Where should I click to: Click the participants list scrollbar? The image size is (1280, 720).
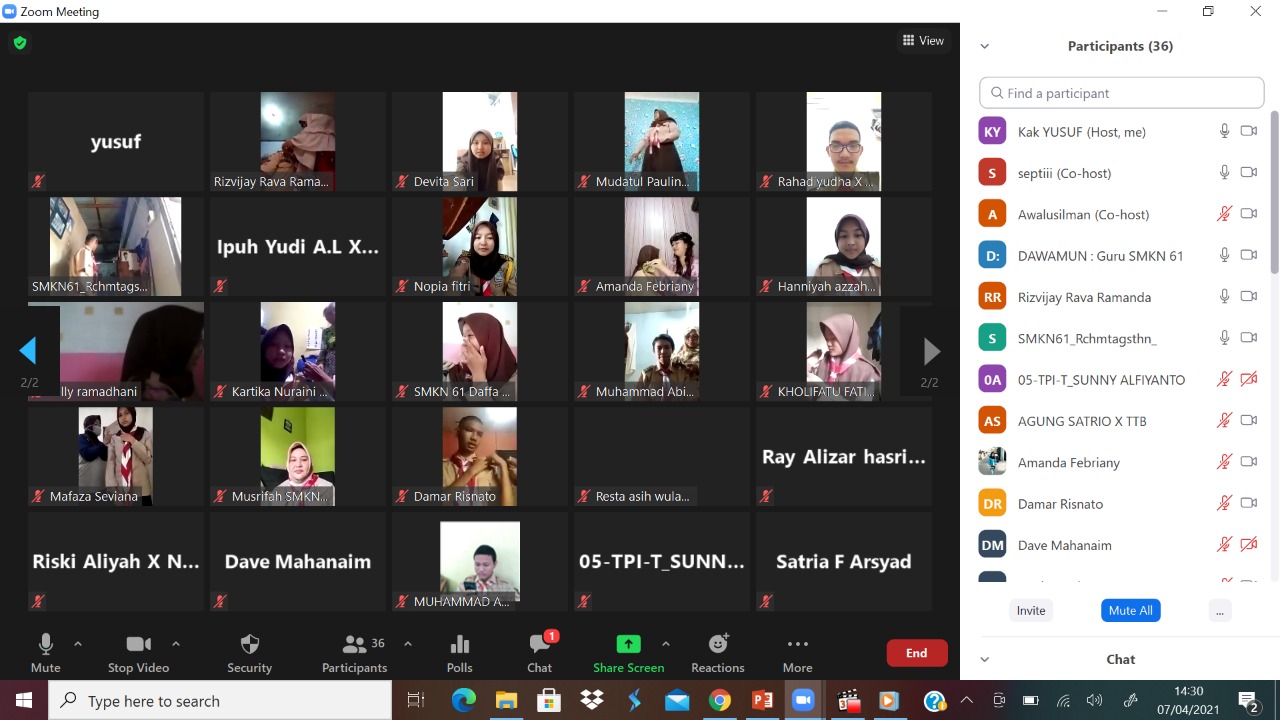[1274, 200]
